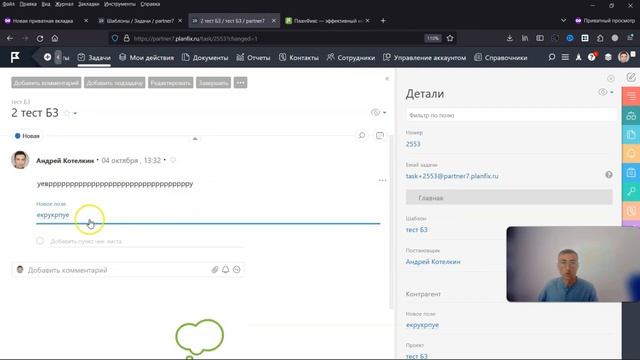640x360 pixels.
Task: Open Андрей Котелкин link in Постановщик
Action: point(433,262)
